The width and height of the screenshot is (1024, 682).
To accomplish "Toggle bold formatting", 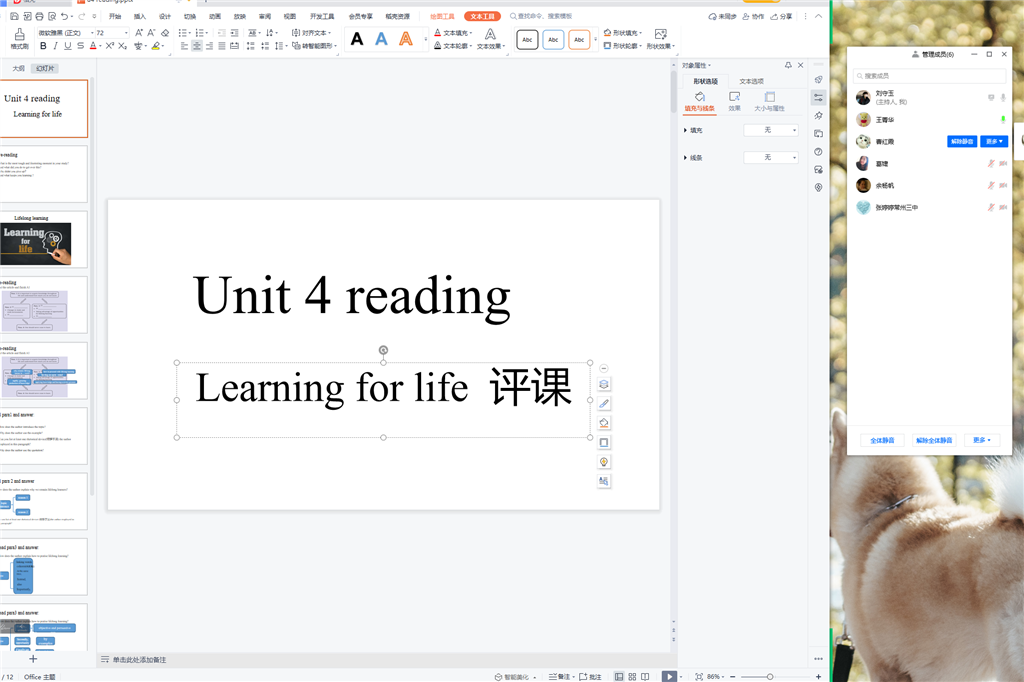I will 43,46.
